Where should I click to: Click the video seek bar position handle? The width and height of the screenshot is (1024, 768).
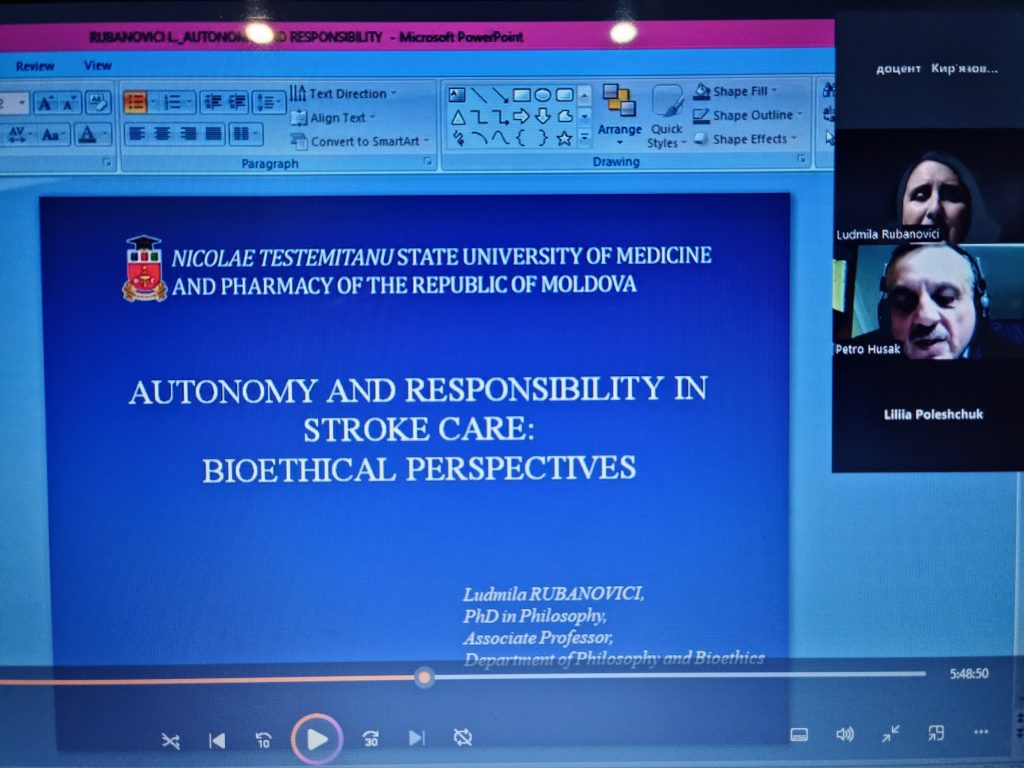tap(425, 677)
